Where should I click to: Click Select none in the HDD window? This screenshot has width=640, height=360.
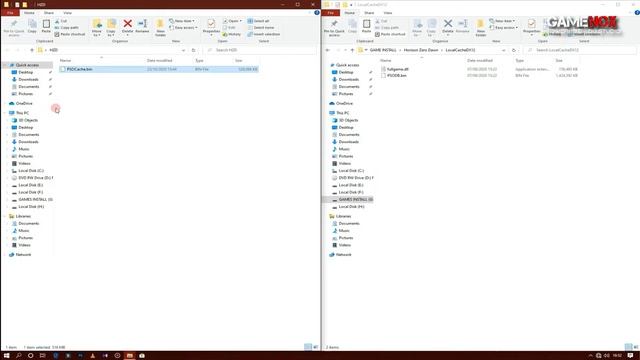(x=260, y=27)
